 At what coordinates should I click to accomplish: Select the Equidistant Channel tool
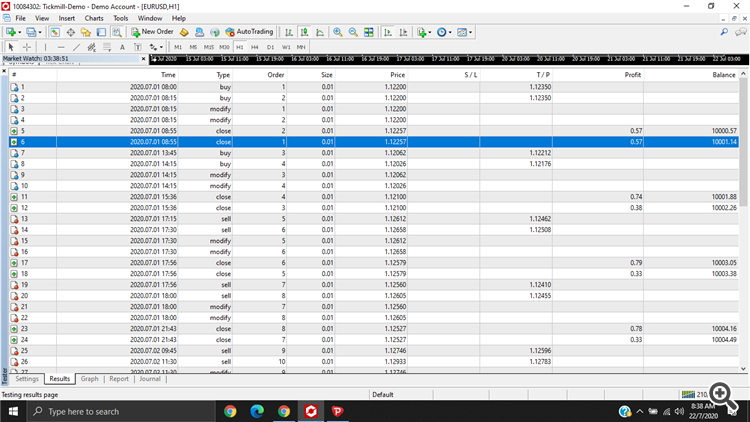[91, 47]
